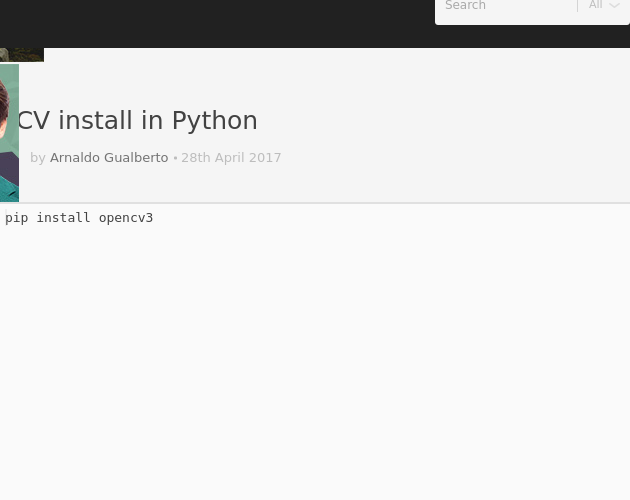Click the dot separator after author name
Image resolution: width=630 pixels, height=500 pixels.
[175, 158]
